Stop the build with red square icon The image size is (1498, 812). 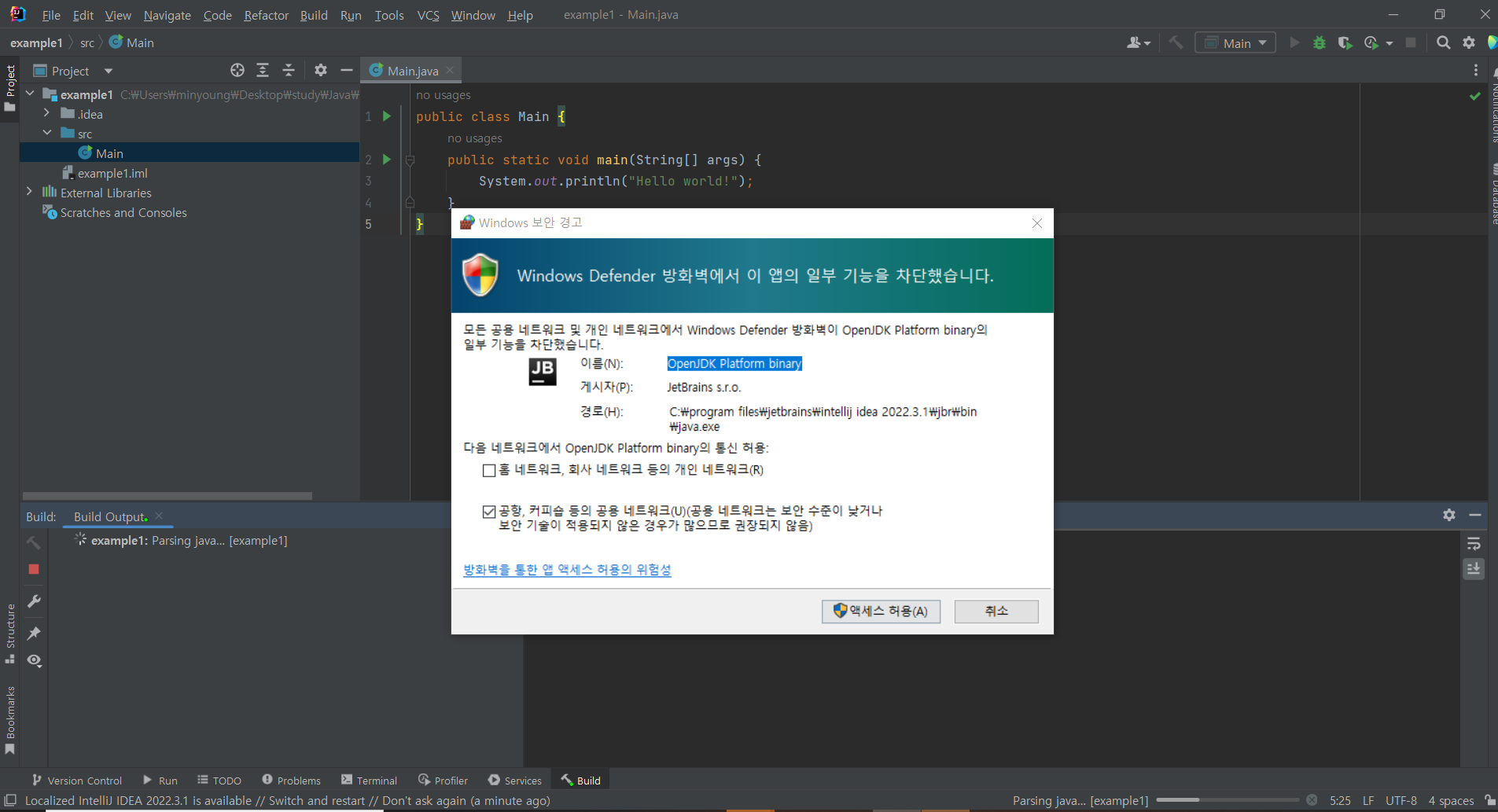pos(34,569)
